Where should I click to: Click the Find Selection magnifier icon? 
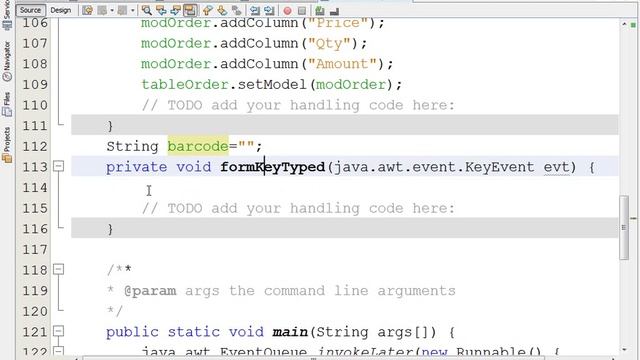147,10
